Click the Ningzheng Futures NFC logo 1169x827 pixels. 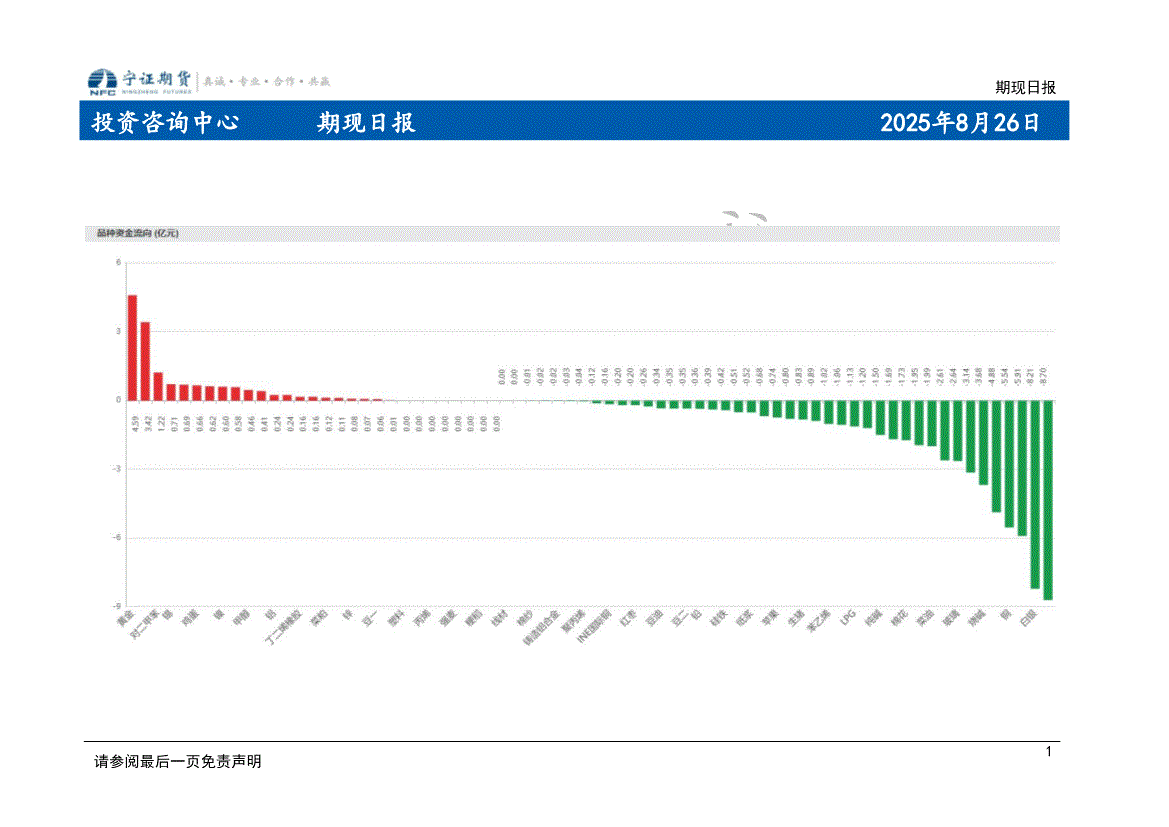(x=139, y=81)
